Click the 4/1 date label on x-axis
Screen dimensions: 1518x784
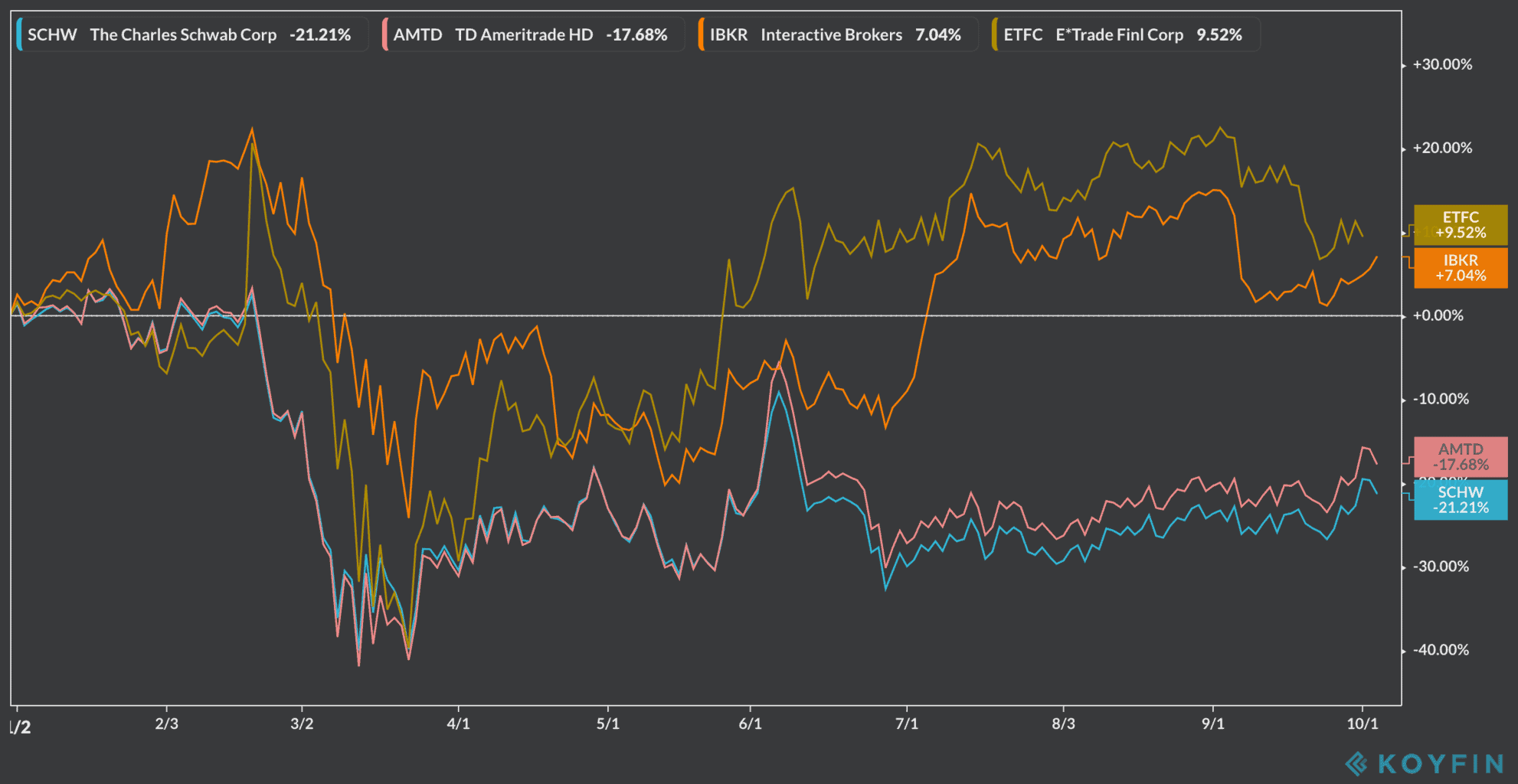pos(458,724)
